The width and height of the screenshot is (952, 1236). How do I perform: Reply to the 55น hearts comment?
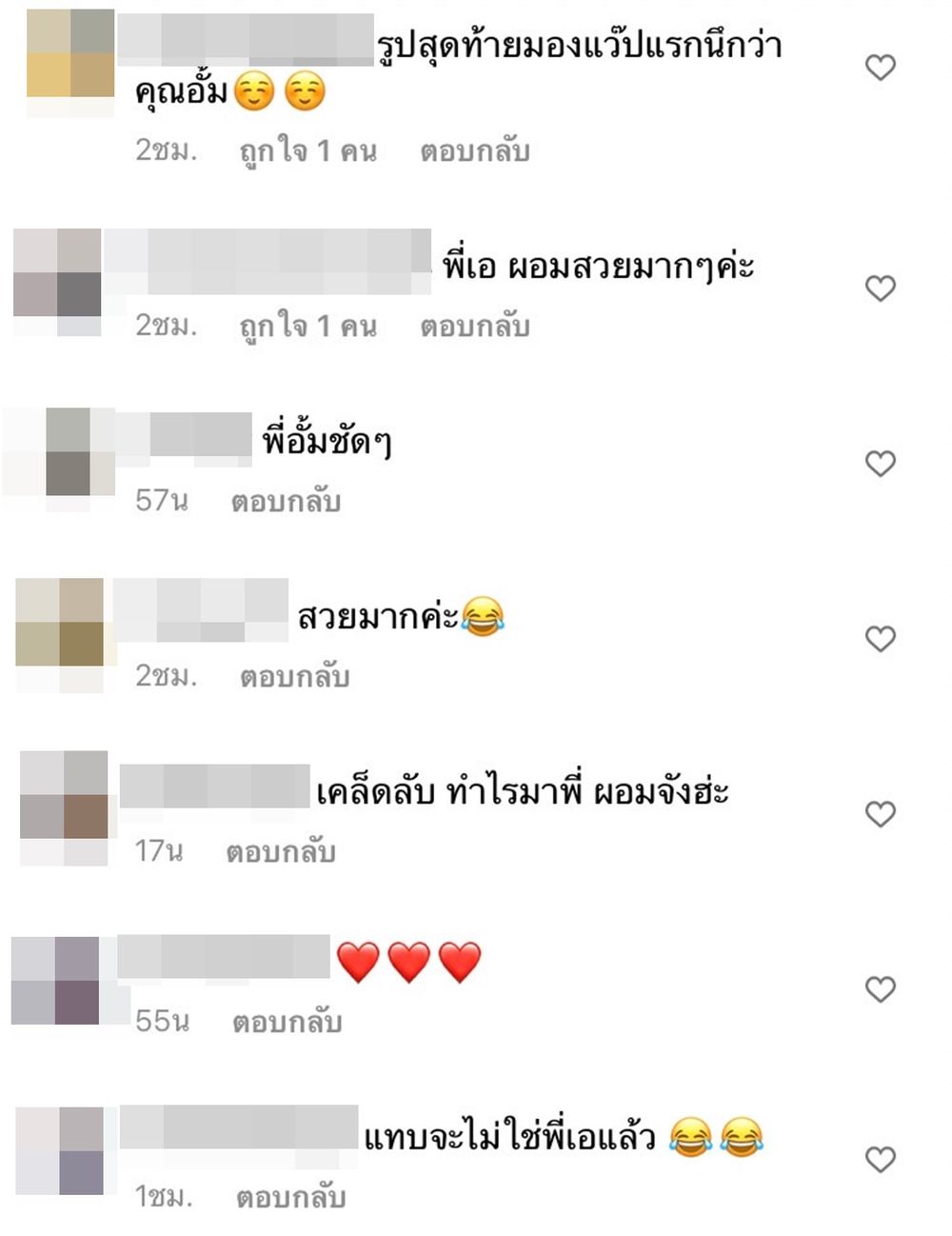(288, 1023)
